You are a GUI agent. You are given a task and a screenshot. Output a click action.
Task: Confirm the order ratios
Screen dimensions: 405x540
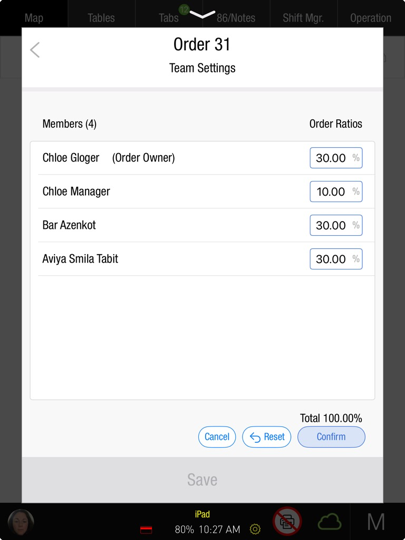(x=331, y=437)
